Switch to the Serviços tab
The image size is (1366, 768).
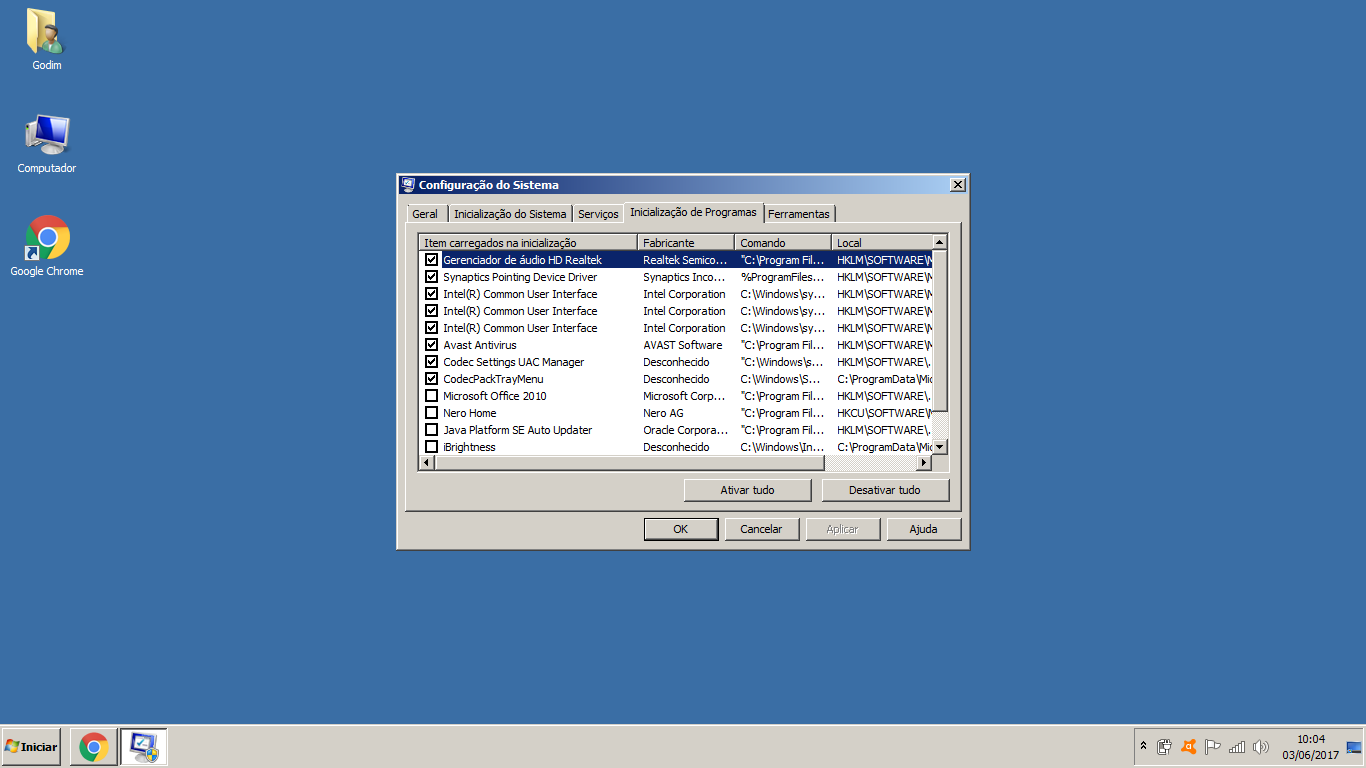point(598,214)
